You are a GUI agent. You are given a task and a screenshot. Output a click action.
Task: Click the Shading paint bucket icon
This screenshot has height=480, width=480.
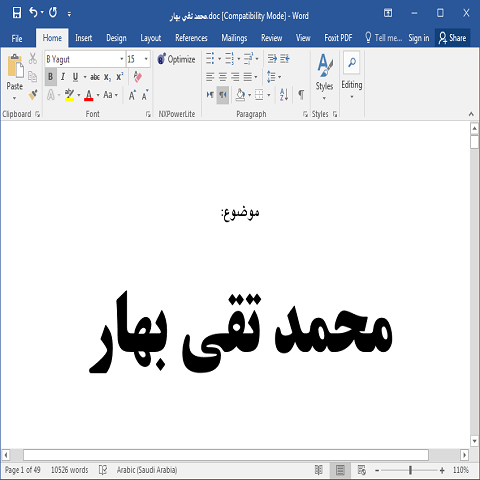click(240, 95)
